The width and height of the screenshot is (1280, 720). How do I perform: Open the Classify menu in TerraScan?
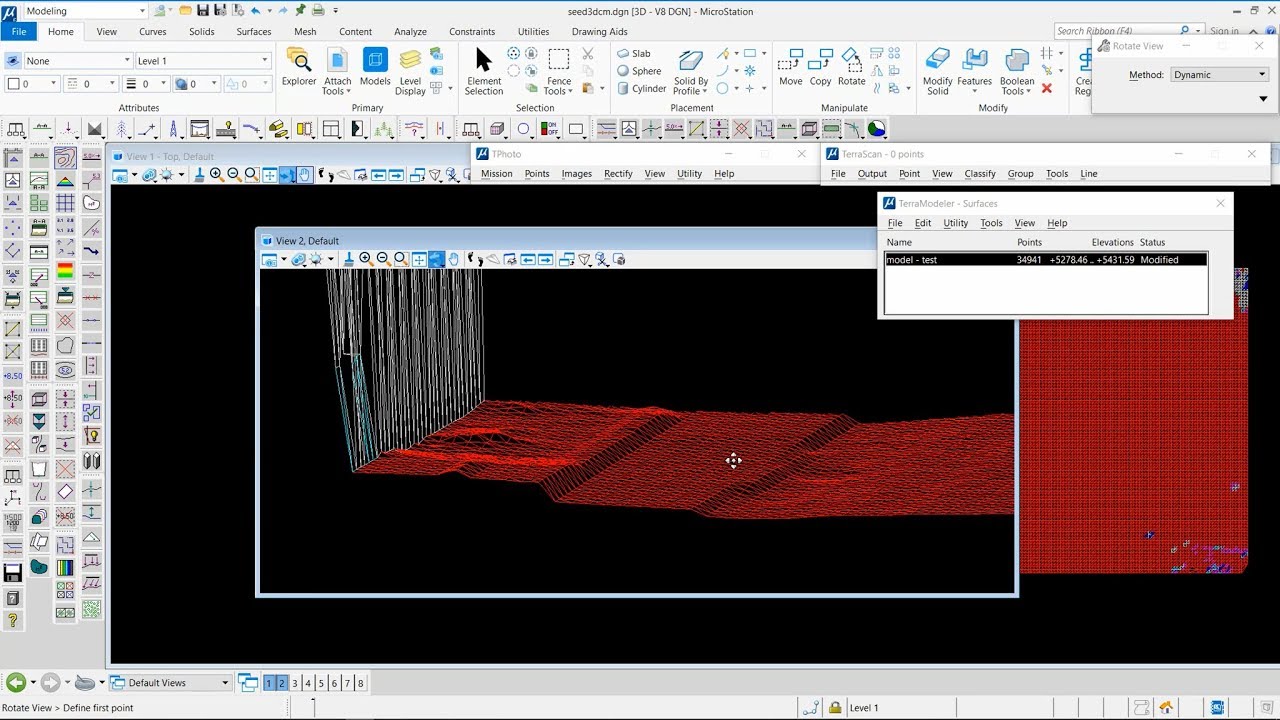(979, 174)
